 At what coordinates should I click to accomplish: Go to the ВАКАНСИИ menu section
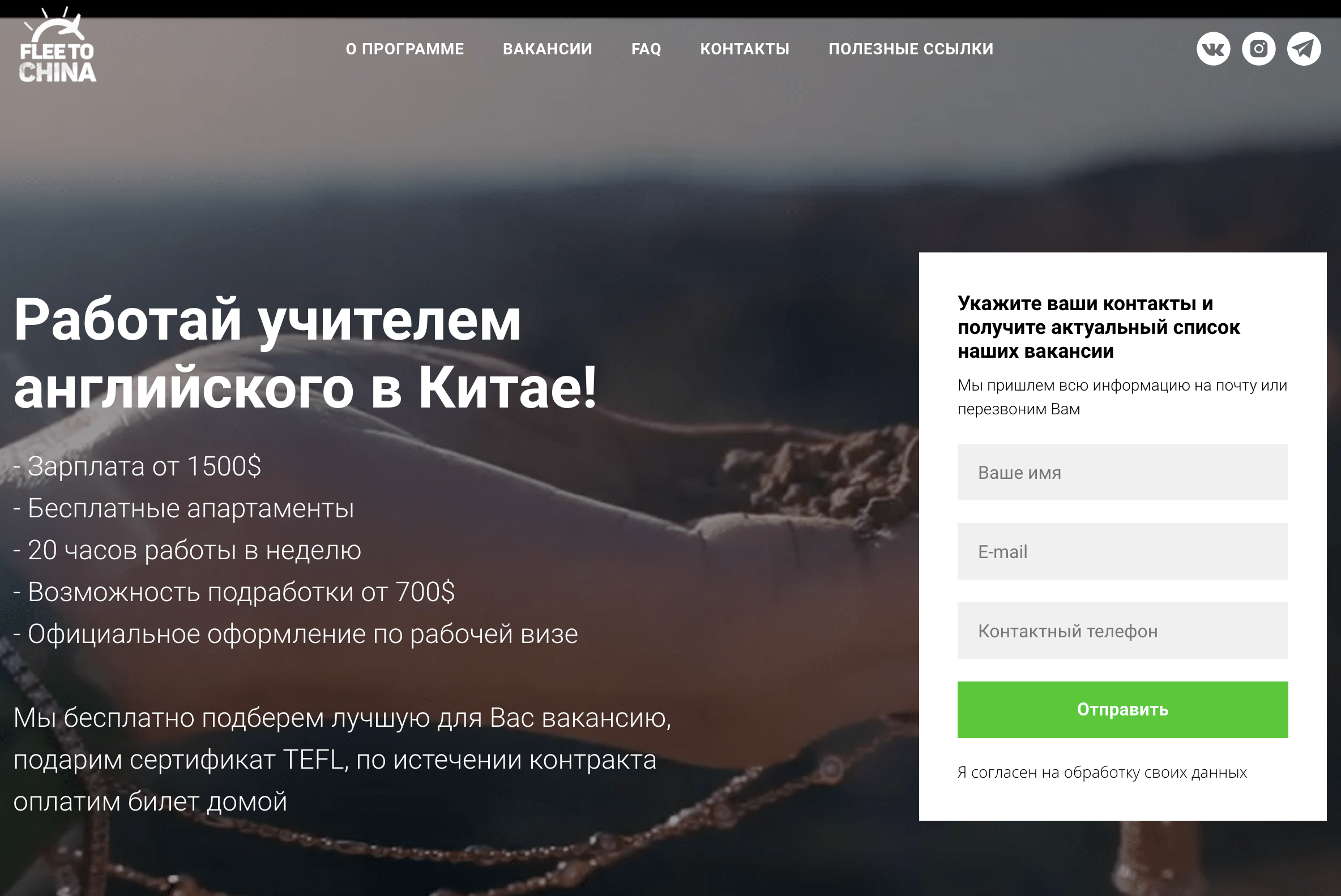[x=548, y=49]
